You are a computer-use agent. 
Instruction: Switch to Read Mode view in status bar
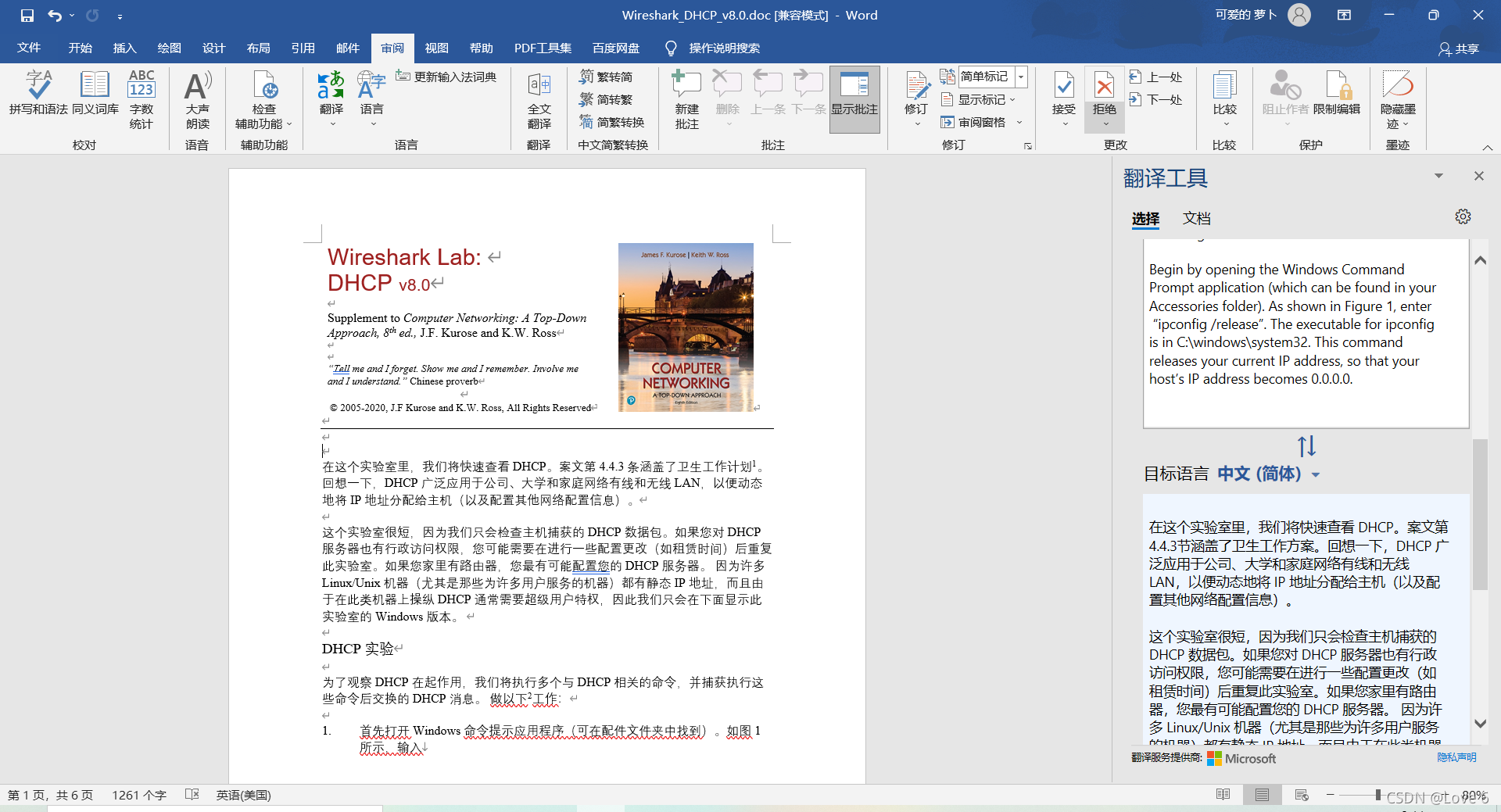1223,795
